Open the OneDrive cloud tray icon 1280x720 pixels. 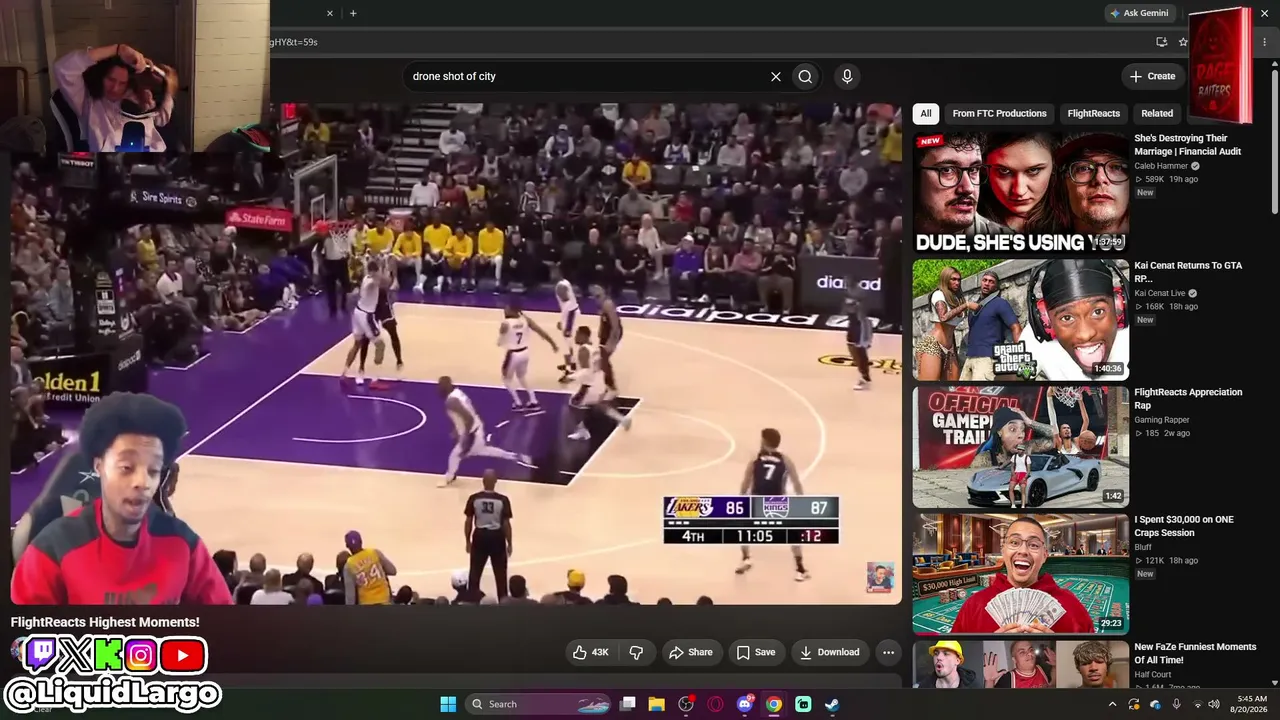pyautogui.click(x=1156, y=704)
